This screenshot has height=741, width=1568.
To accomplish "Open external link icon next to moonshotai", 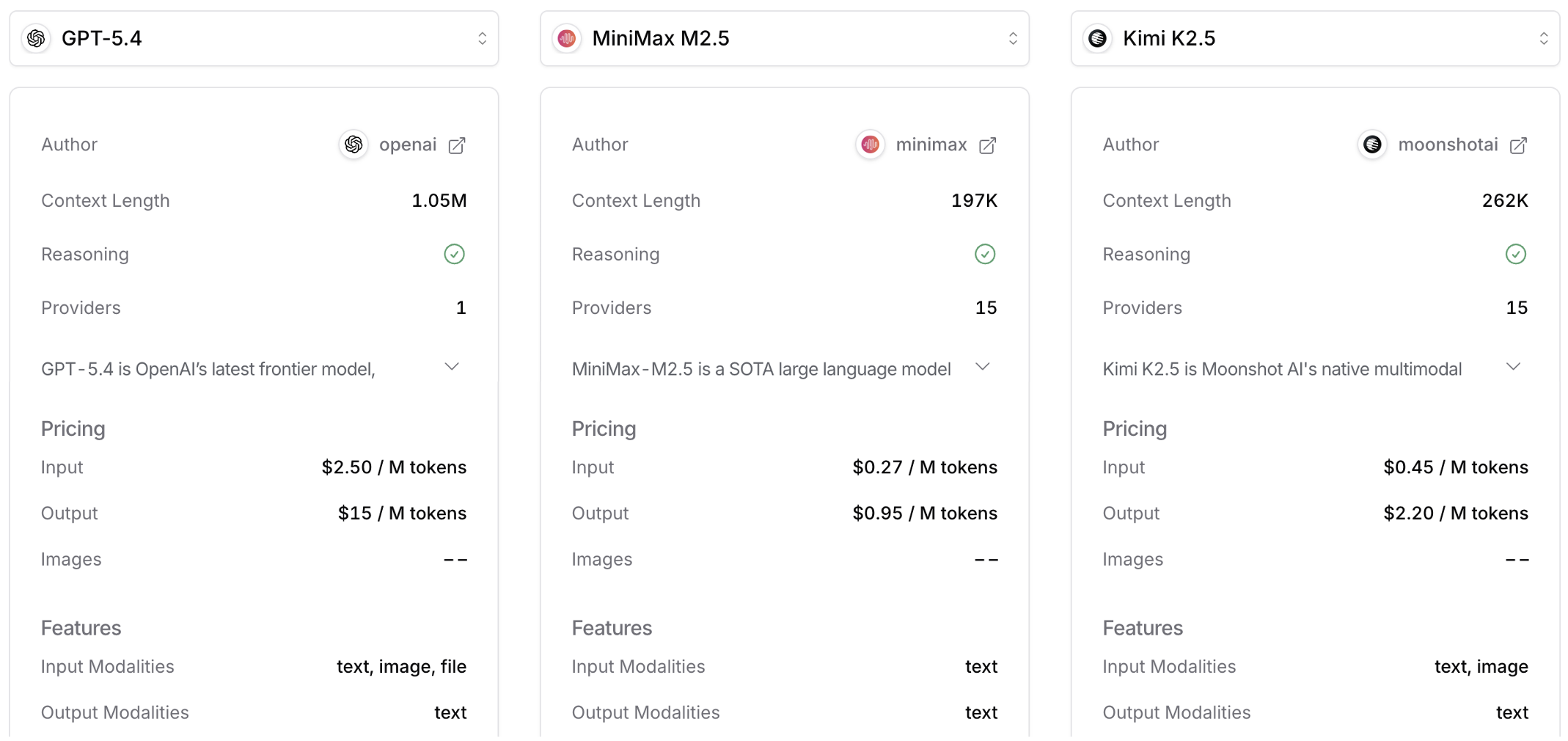I will click(x=1518, y=145).
